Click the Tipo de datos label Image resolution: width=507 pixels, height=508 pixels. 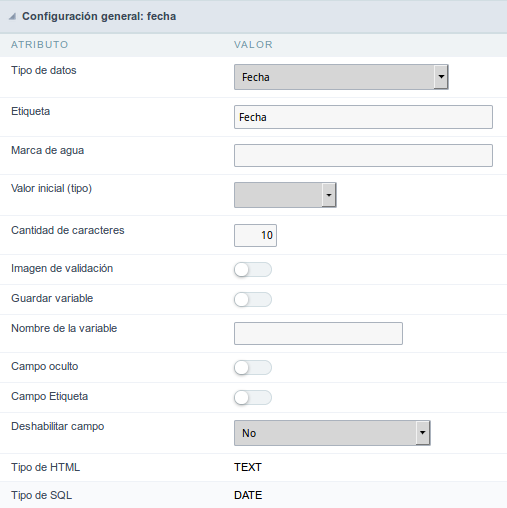pos(44,70)
